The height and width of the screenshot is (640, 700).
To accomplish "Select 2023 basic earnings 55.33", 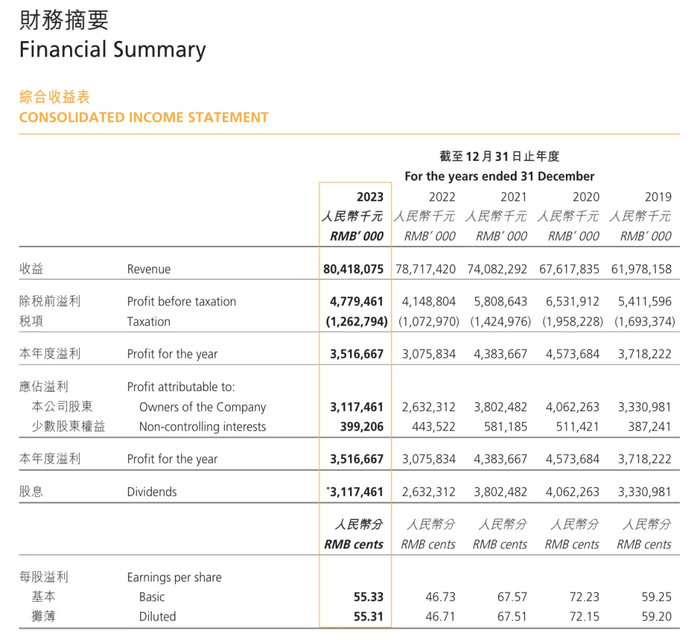I will coord(368,597).
